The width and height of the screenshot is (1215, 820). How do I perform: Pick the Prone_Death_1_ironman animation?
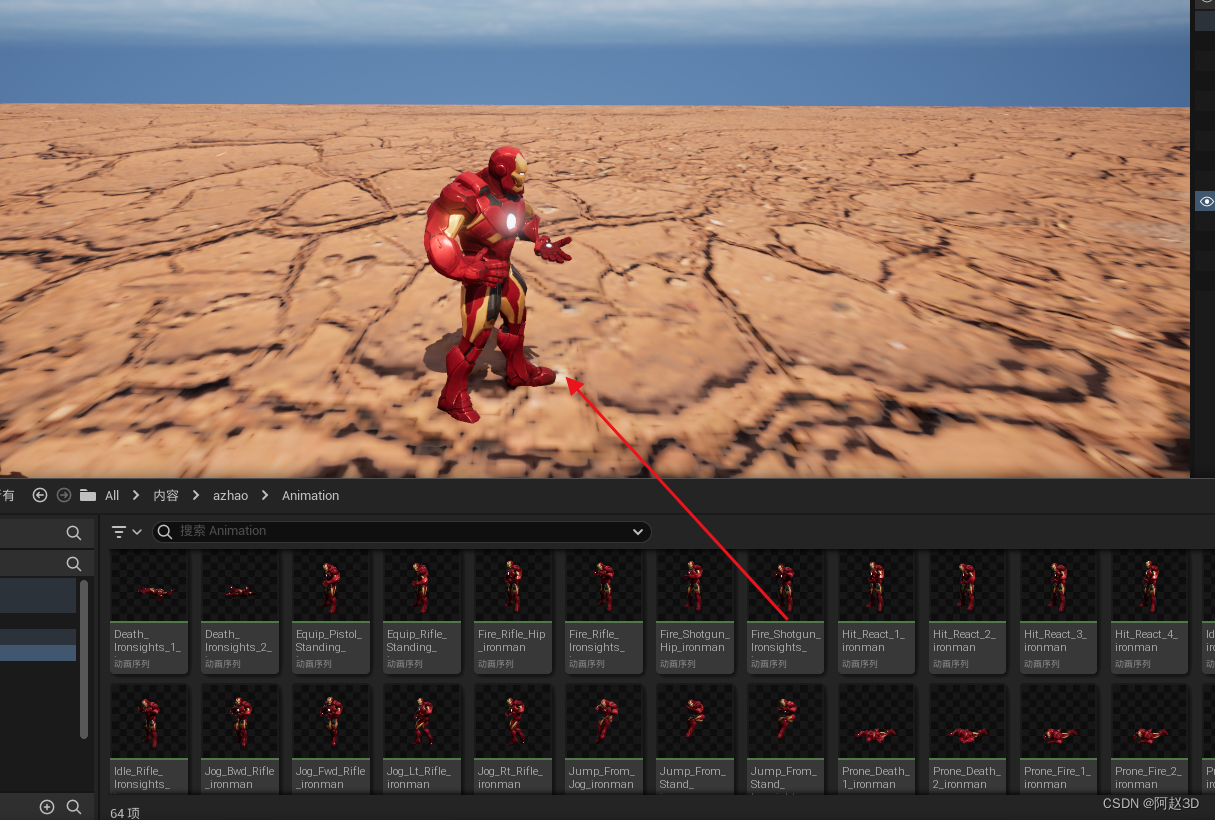pos(877,739)
